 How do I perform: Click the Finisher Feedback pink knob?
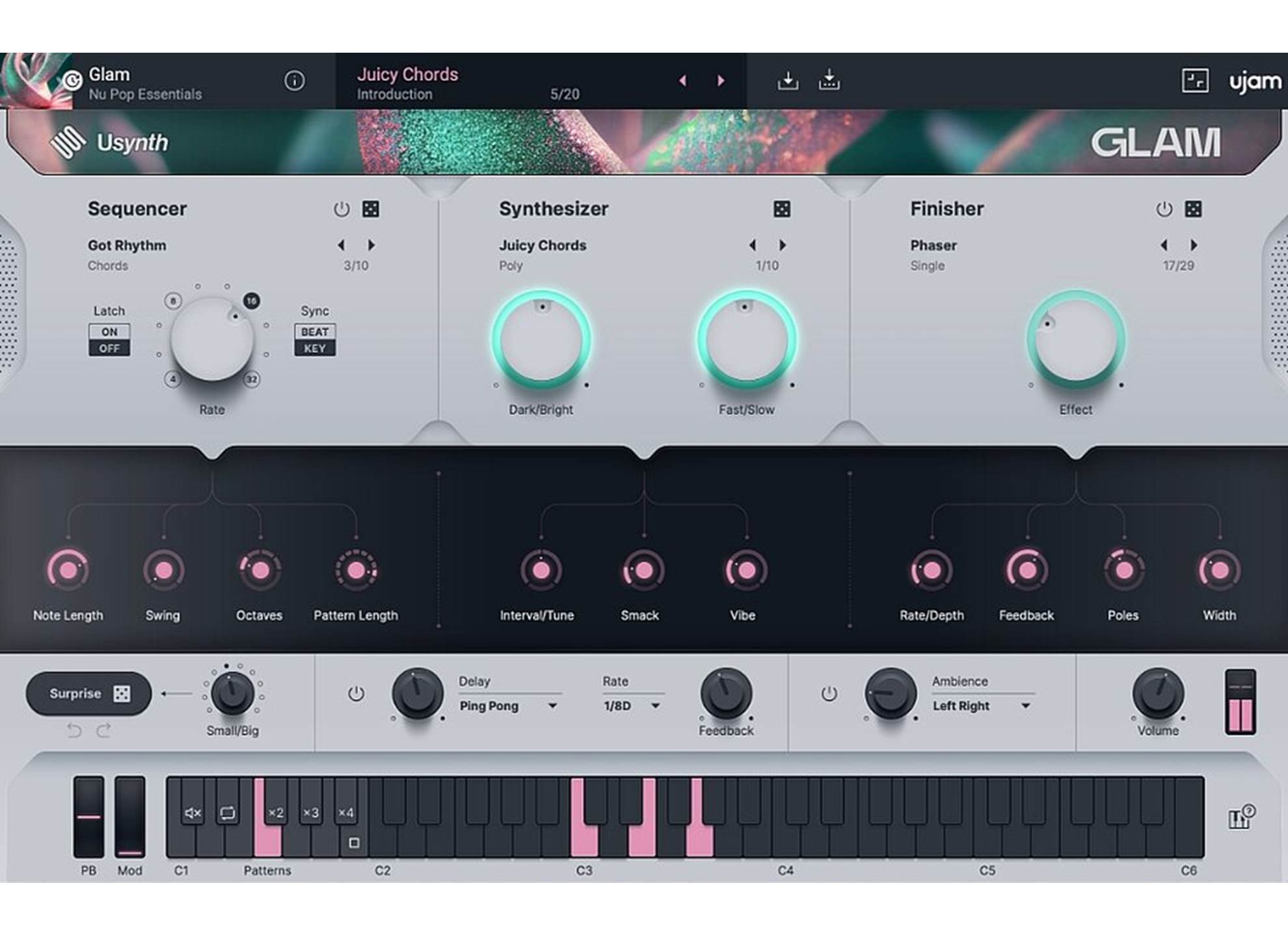pos(1027,571)
